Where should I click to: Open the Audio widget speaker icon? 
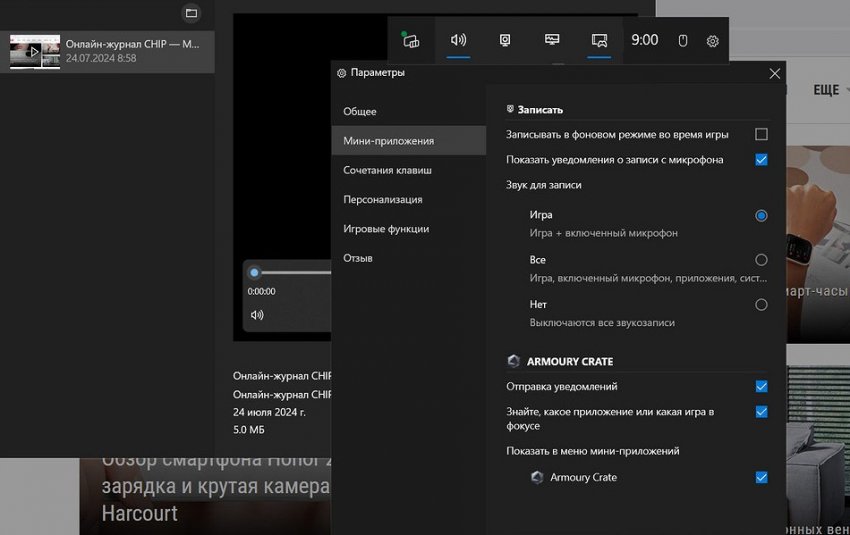tap(459, 41)
